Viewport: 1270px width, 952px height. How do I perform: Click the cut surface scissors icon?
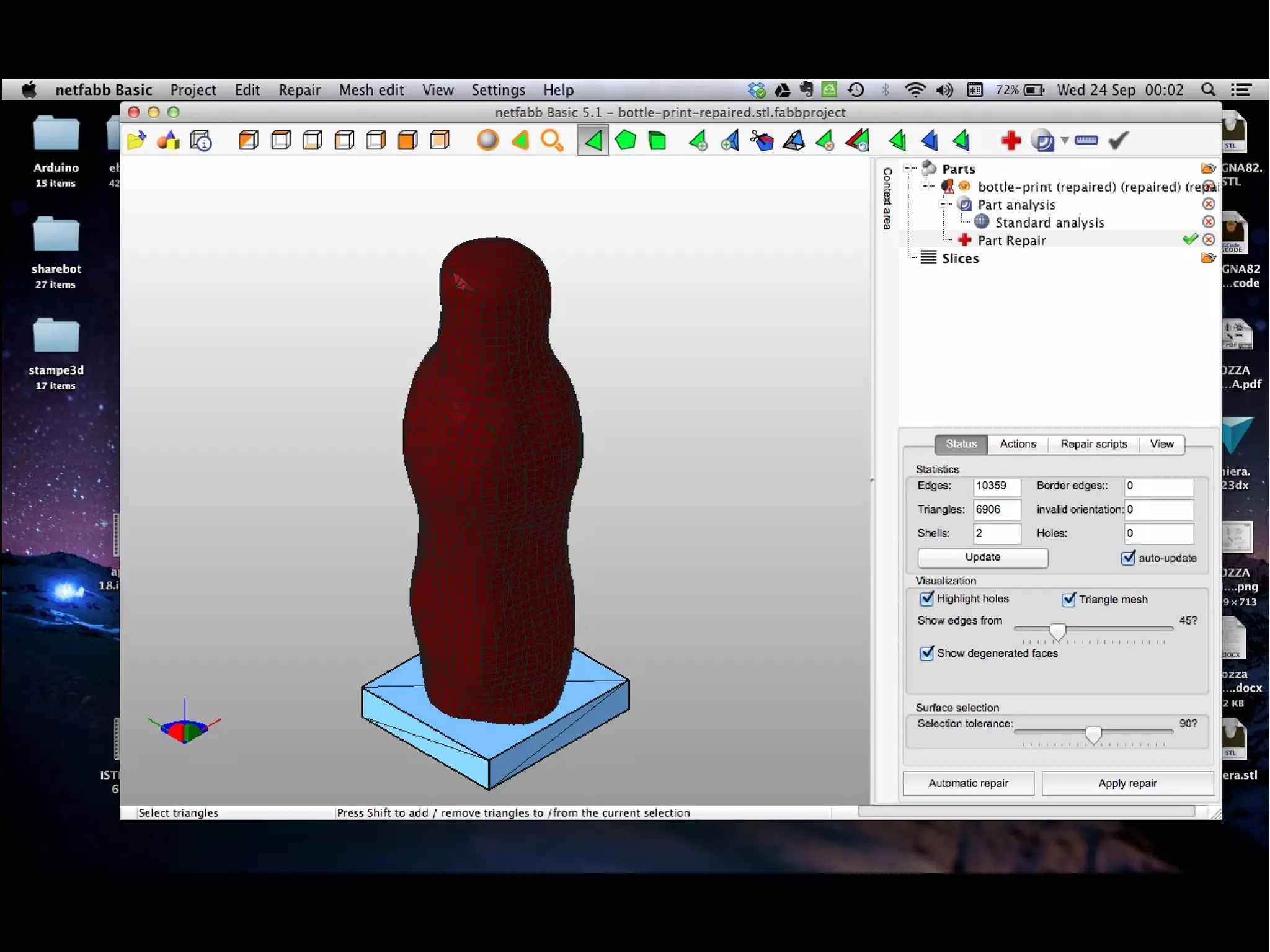click(x=761, y=141)
